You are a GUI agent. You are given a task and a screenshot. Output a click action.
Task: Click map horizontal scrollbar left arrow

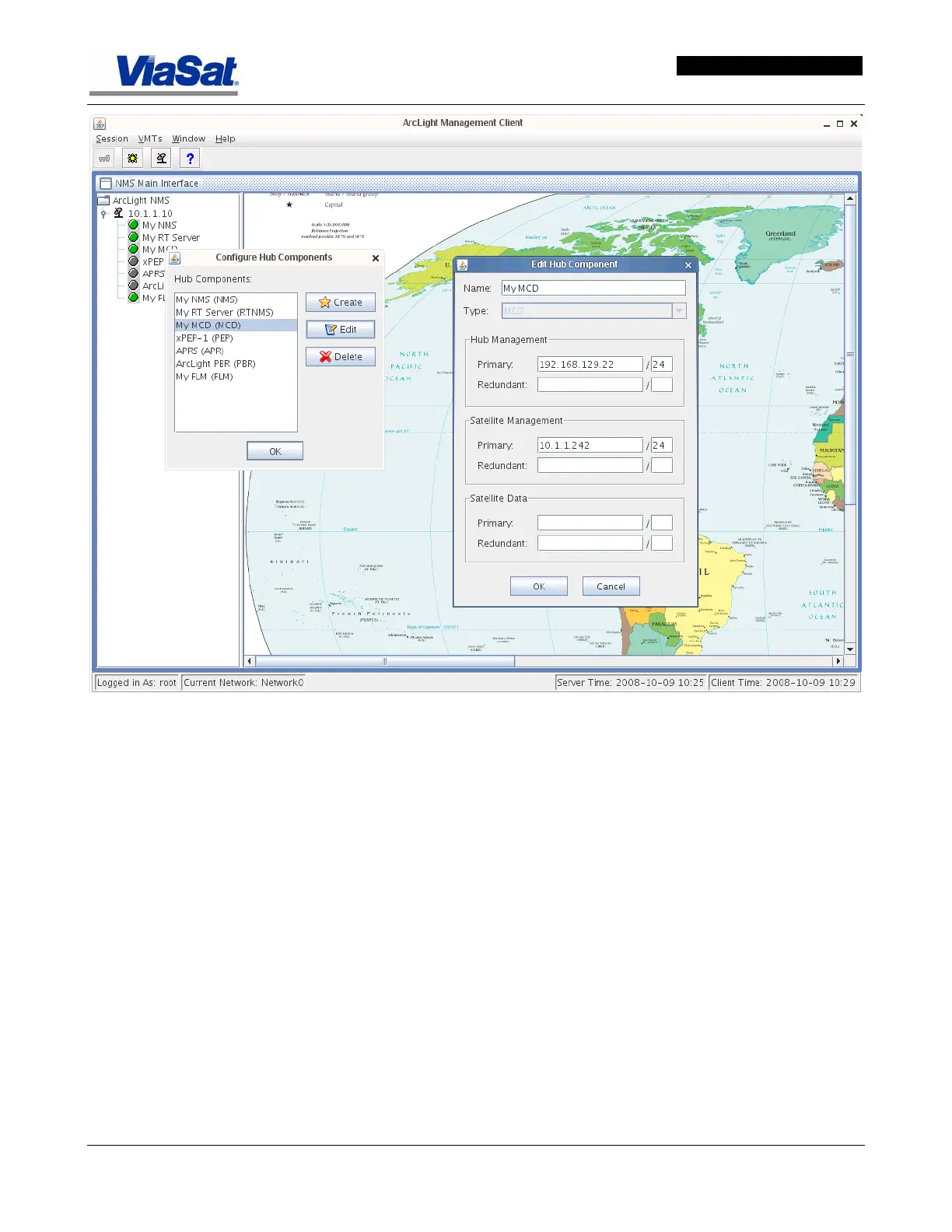point(250,662)
